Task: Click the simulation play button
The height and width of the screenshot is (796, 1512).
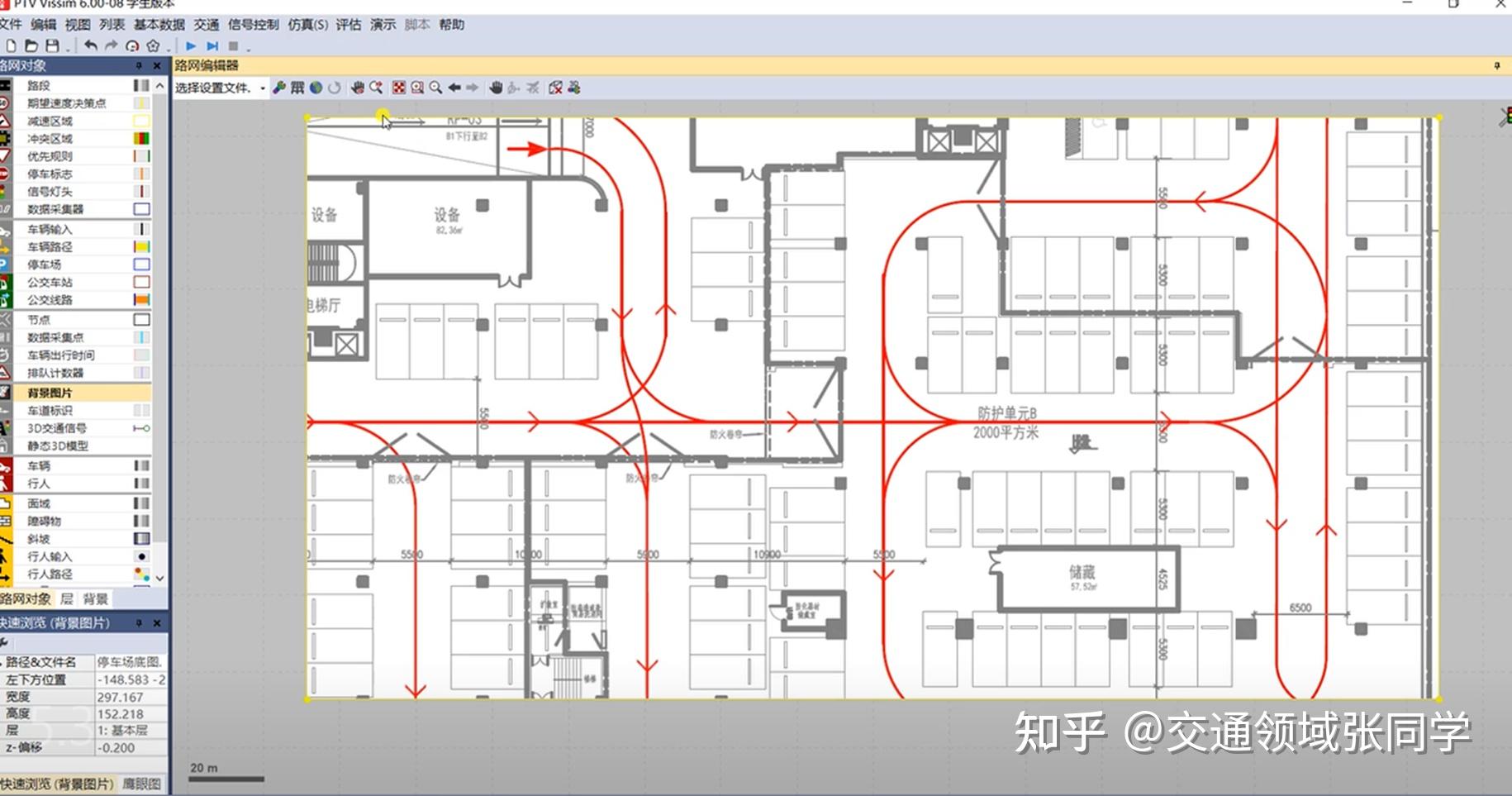Action: pos(190,45)
